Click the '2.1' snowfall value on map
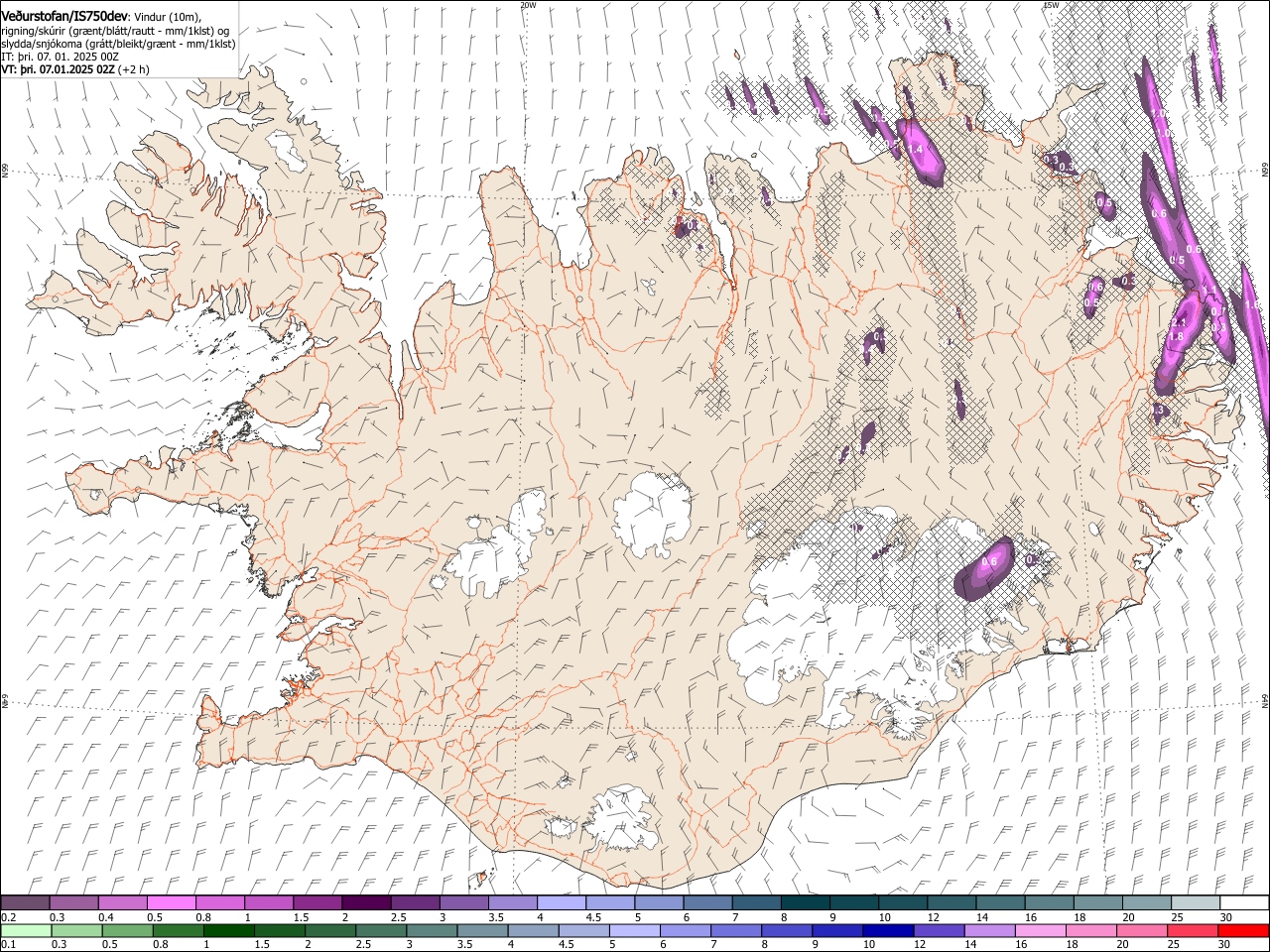This screenshot has height=952, width=1270. 1179,323
